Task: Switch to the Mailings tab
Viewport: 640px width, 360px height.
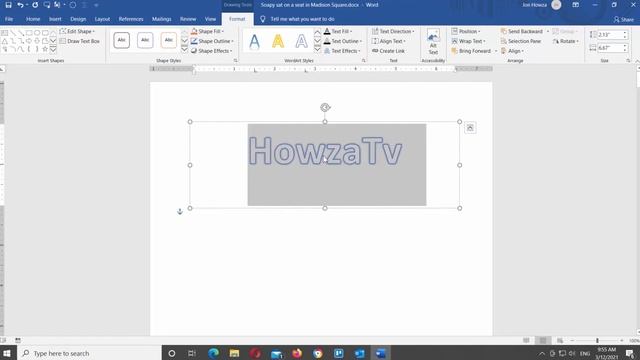Action: coord(162,19)
